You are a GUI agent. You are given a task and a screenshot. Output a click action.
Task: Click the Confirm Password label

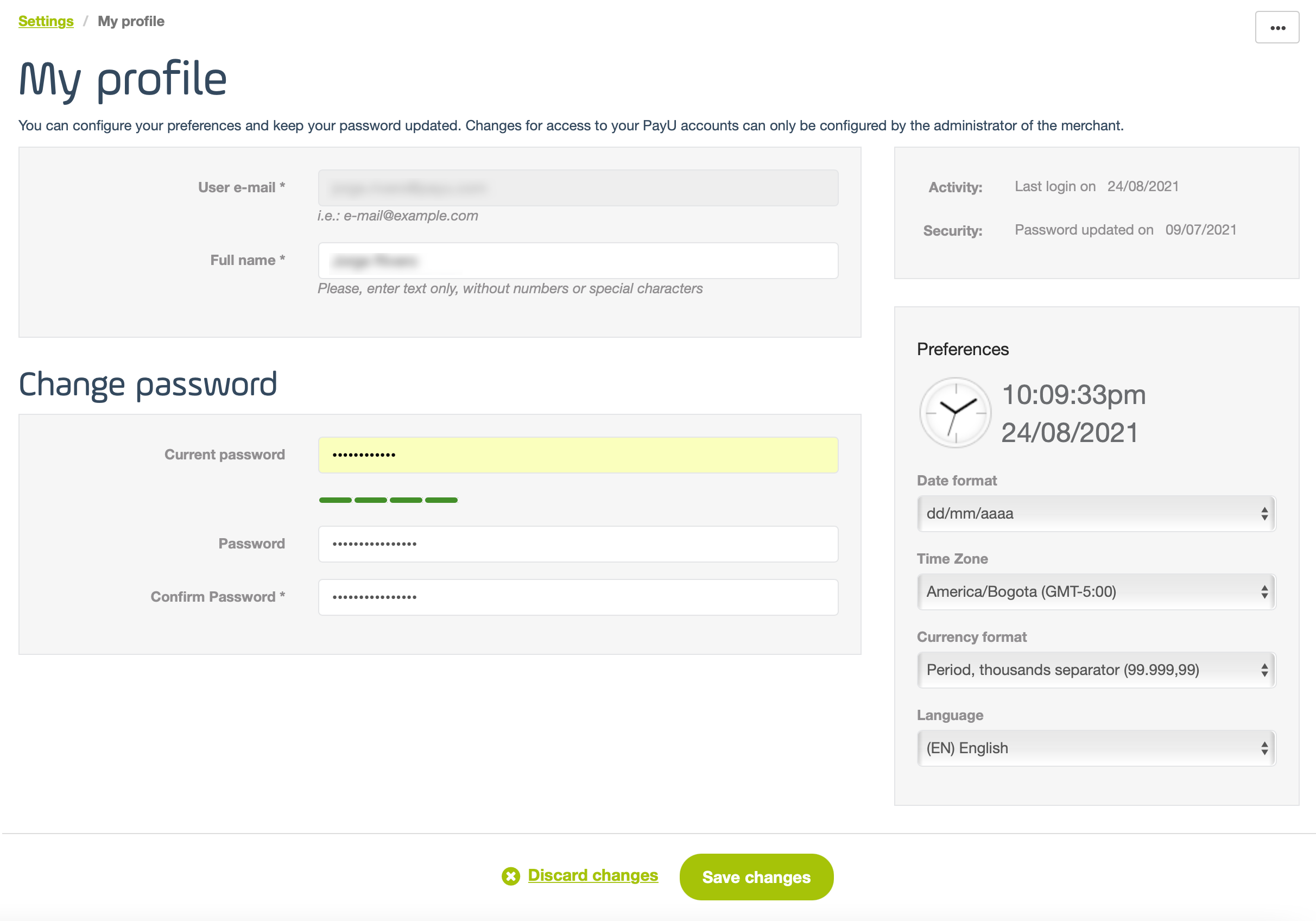pyautogui.click(x=218, y=597)
